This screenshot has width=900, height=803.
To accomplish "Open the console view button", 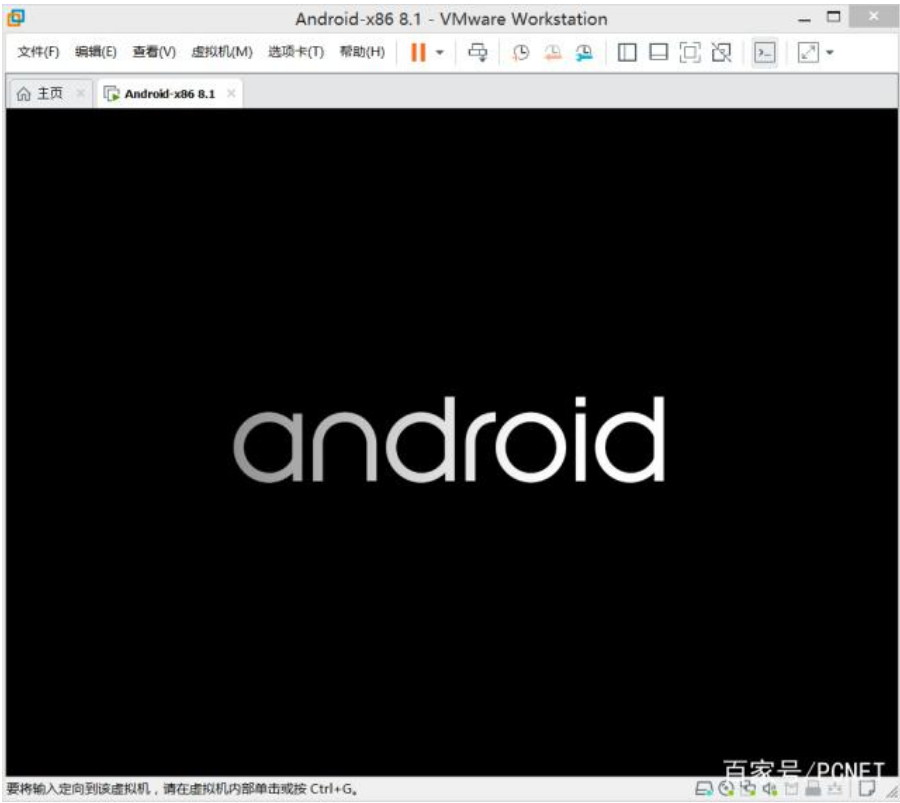I will coord(765,53).
